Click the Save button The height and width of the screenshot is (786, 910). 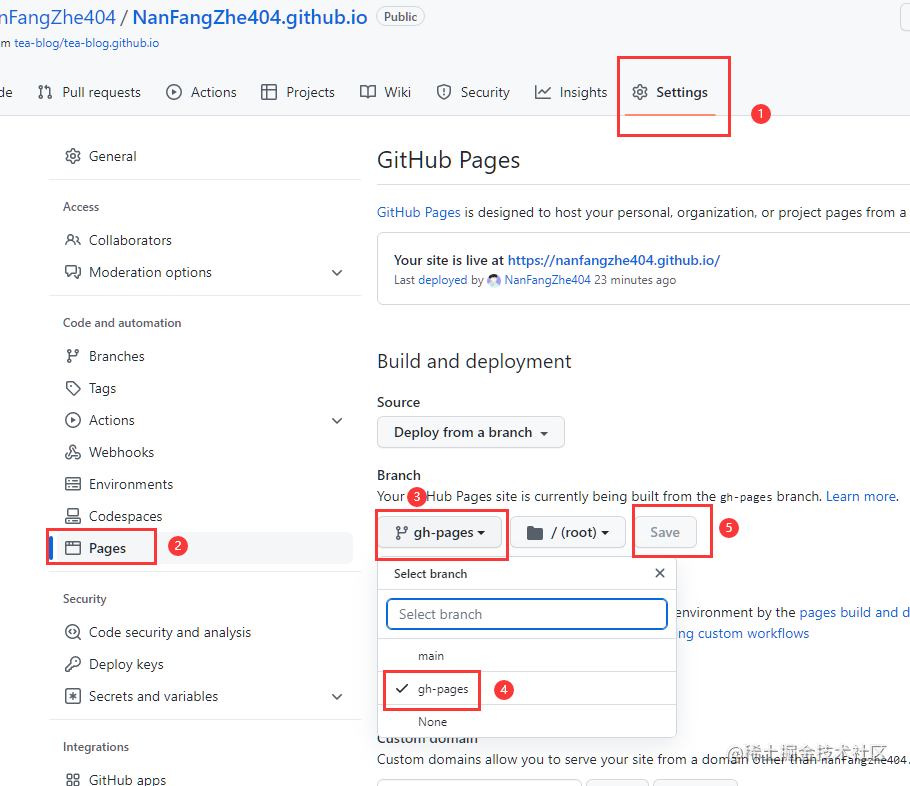coord(665,532)
